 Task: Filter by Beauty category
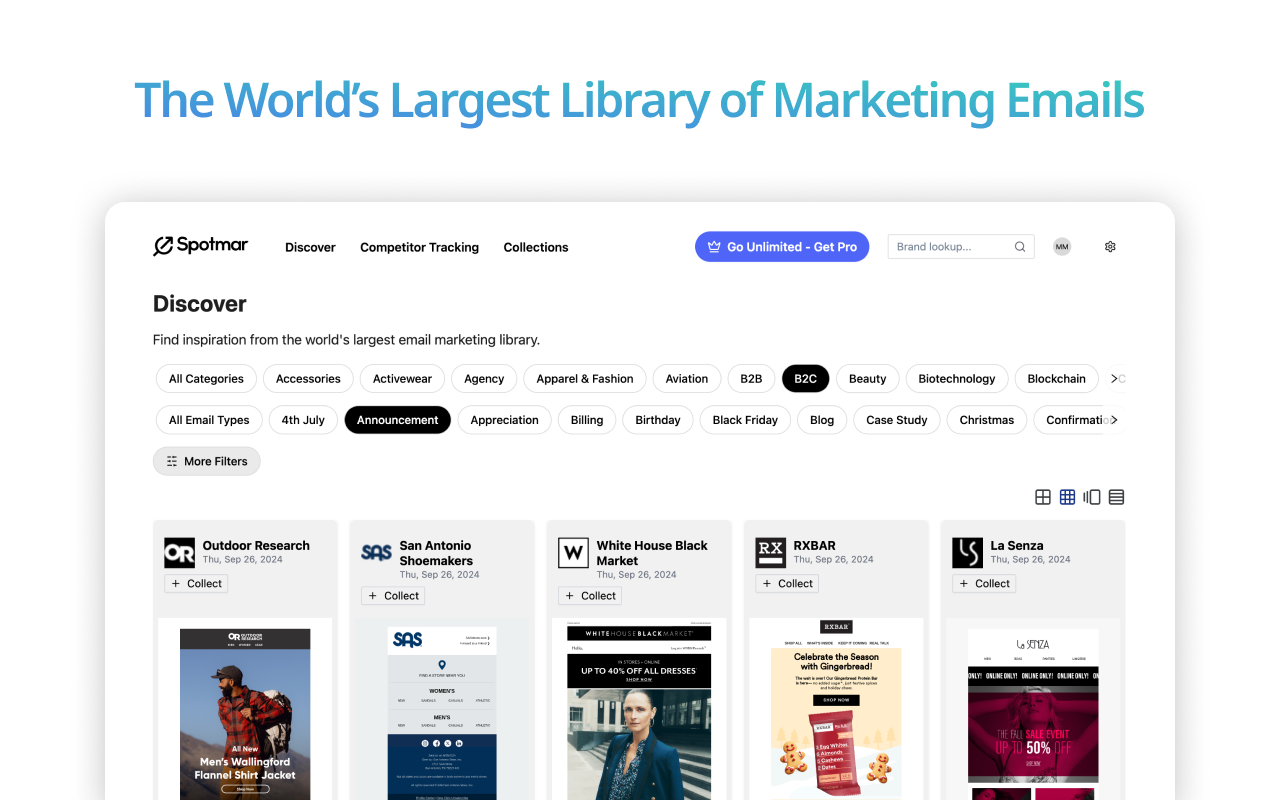pos(868,379)
